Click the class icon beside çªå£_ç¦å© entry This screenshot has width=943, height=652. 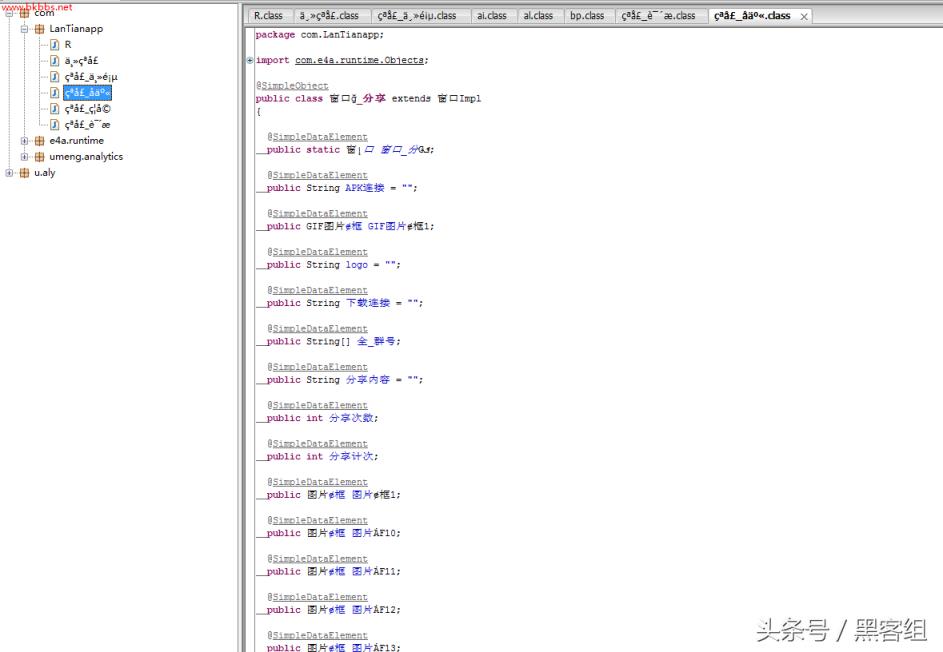click(x=55, y=109)
